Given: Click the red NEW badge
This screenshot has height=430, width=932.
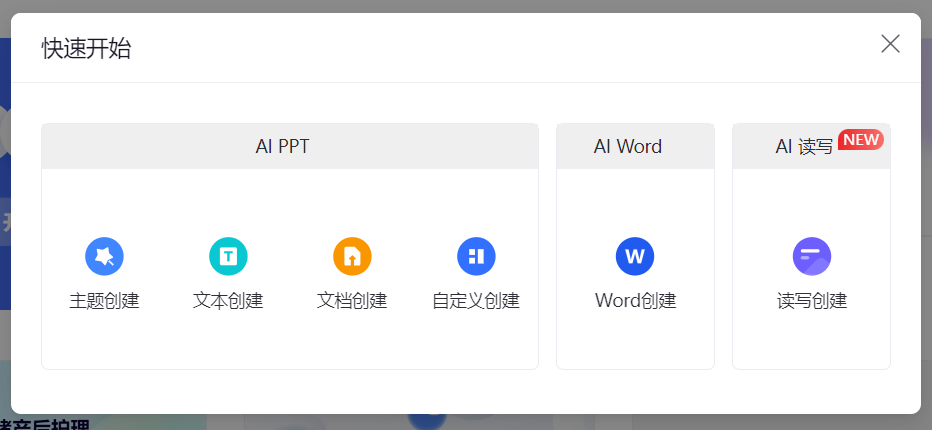Looking at the screenshot, I should tap(861, 140).
